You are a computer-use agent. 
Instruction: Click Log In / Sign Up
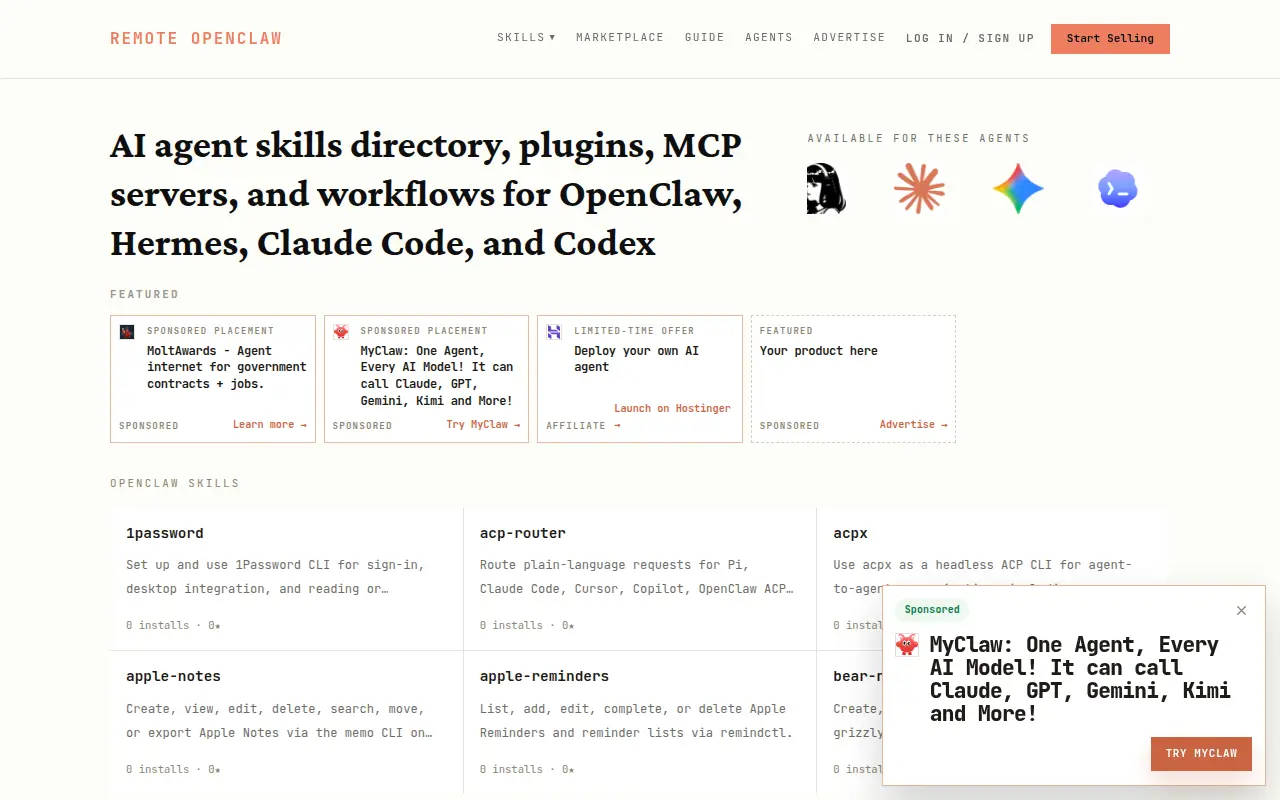tap(970, 38)
